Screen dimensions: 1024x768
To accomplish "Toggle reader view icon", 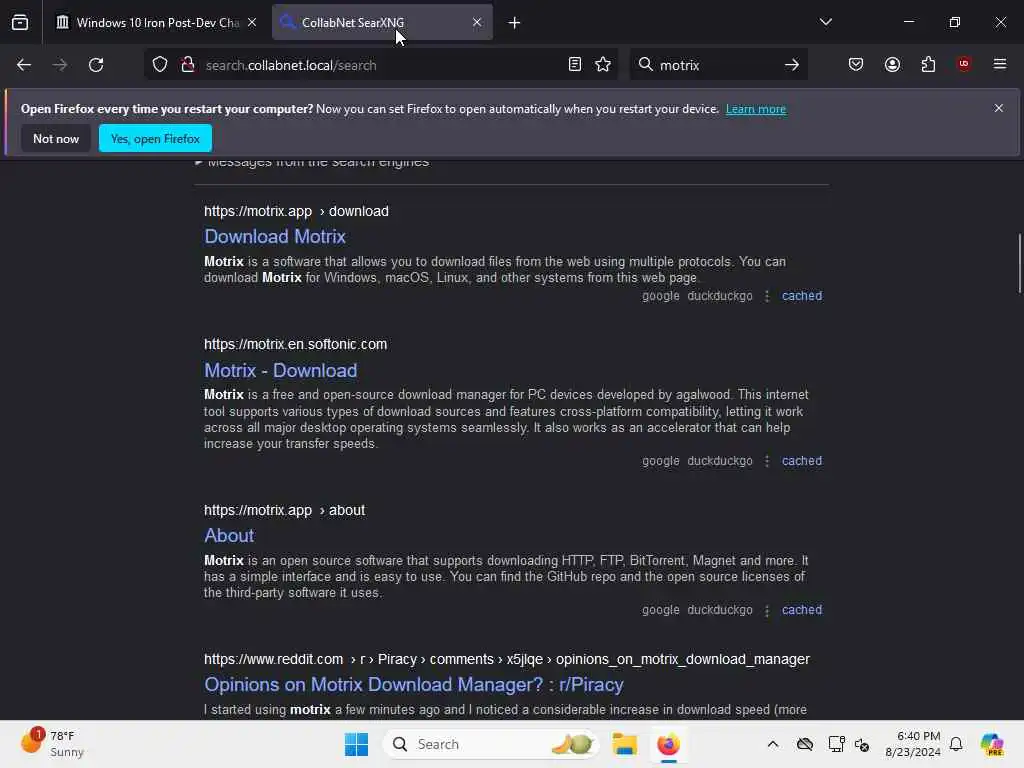I will [575, 65].
